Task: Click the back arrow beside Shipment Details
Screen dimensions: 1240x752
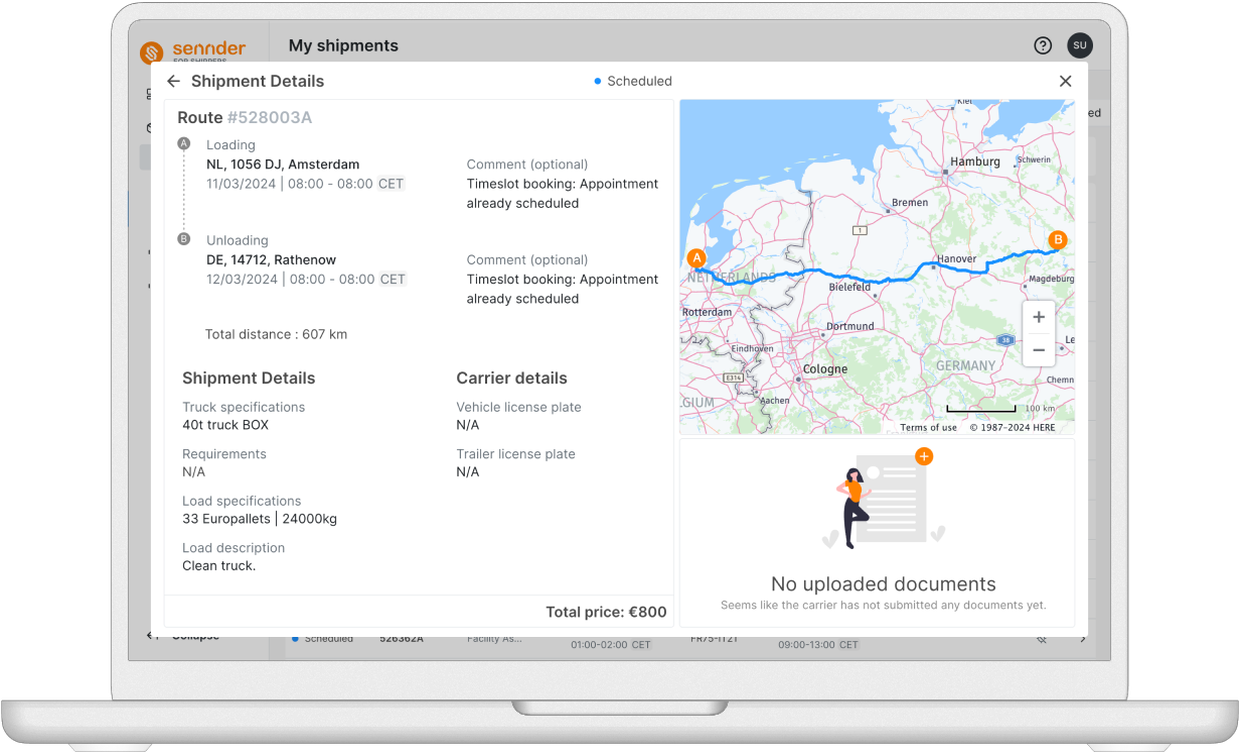Action: tap(174, 81)
